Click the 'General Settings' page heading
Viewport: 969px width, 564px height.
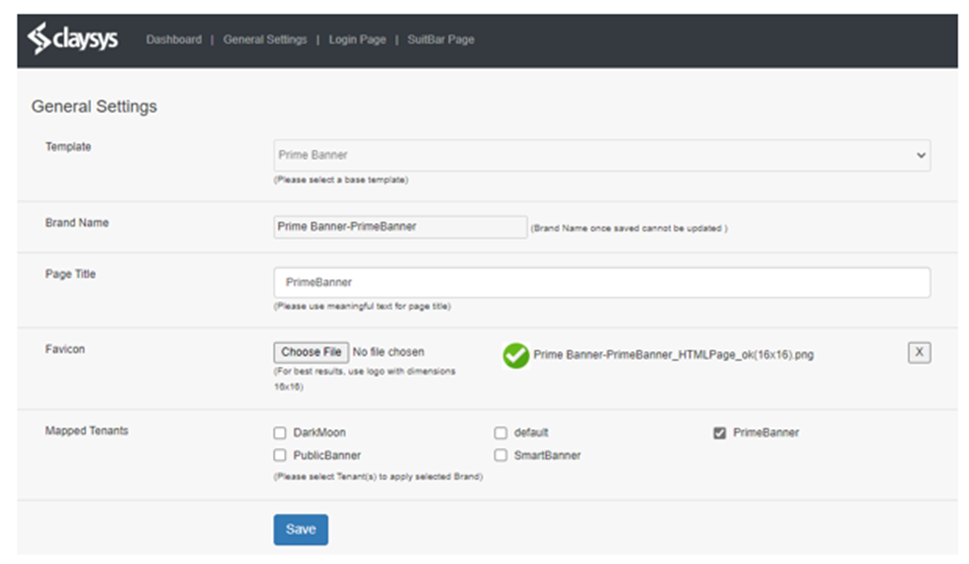[94, 106]
